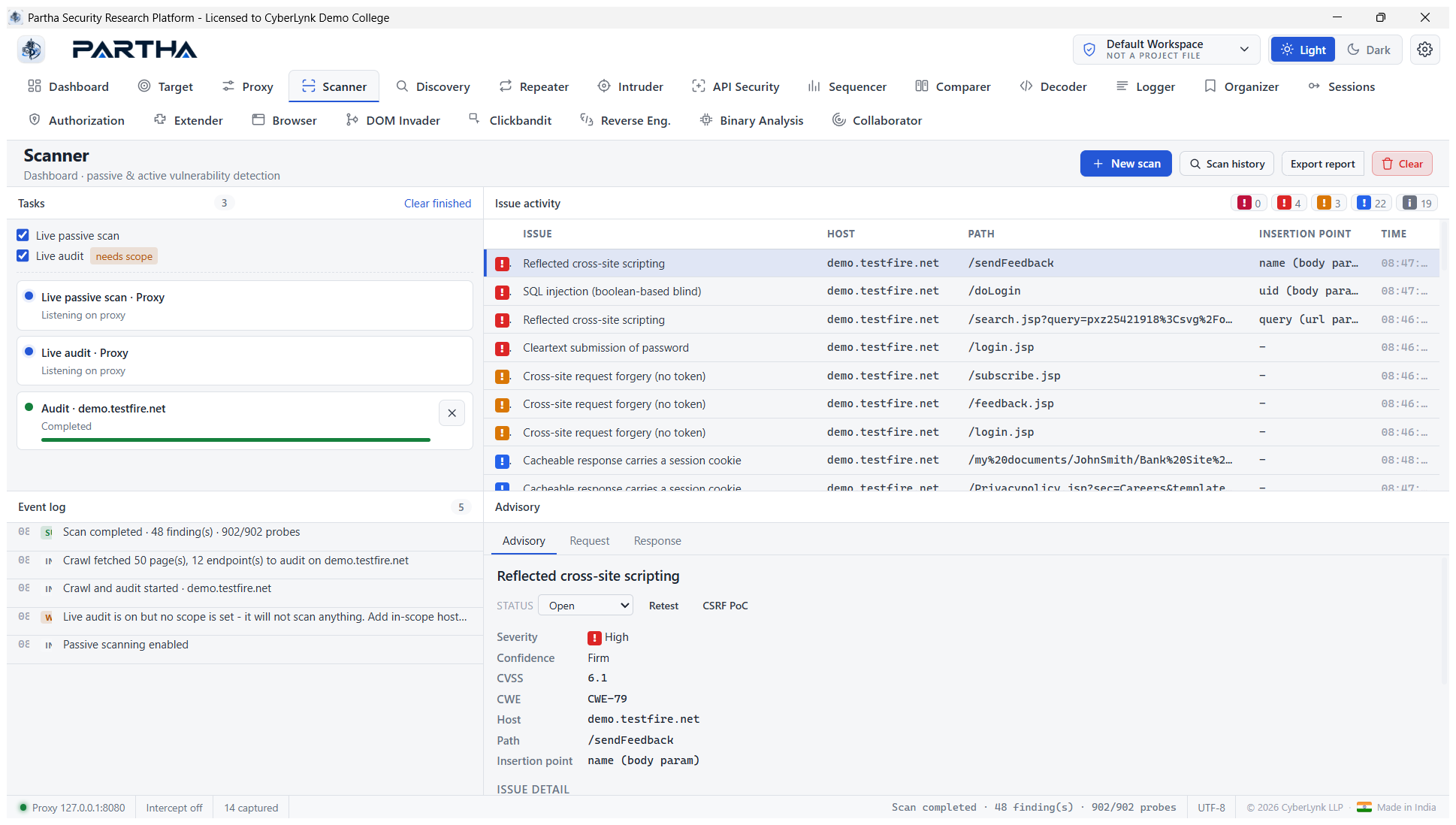1456x825 pixels.
Task: Sort issues by the HOST column header
Action: click(x=841, y=234)
